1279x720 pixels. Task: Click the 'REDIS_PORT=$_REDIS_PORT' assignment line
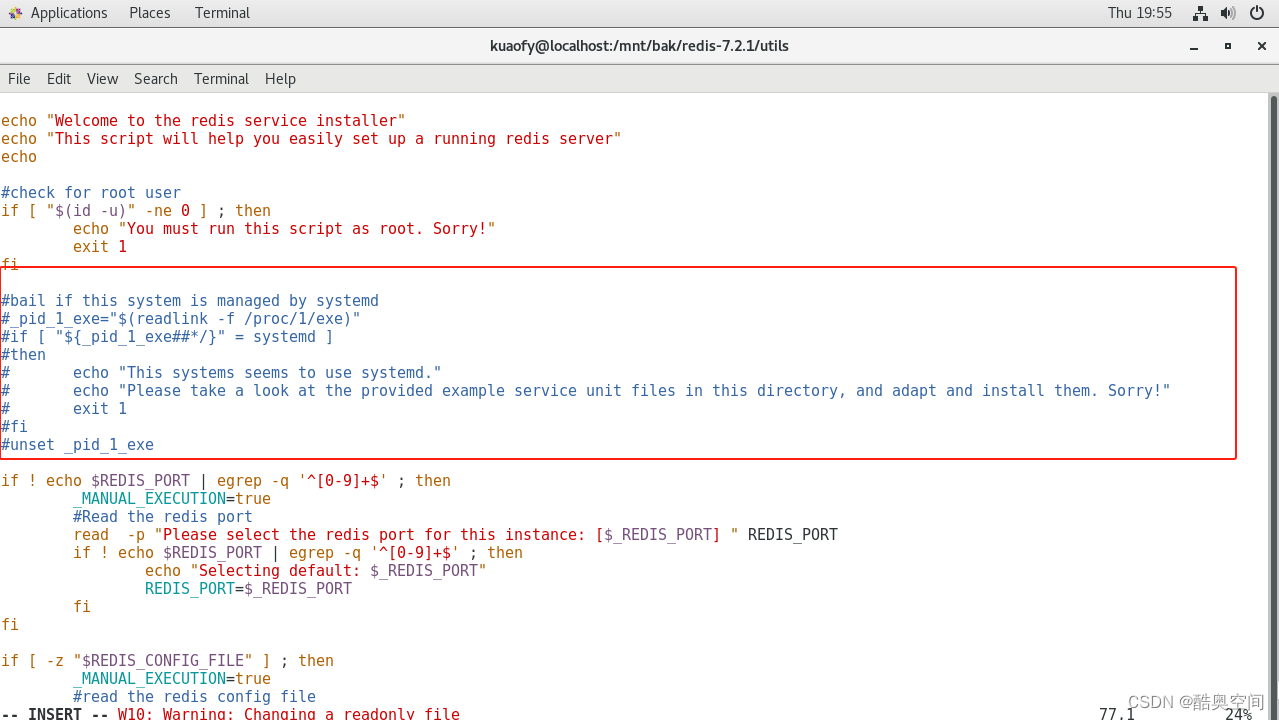[248, 589]
